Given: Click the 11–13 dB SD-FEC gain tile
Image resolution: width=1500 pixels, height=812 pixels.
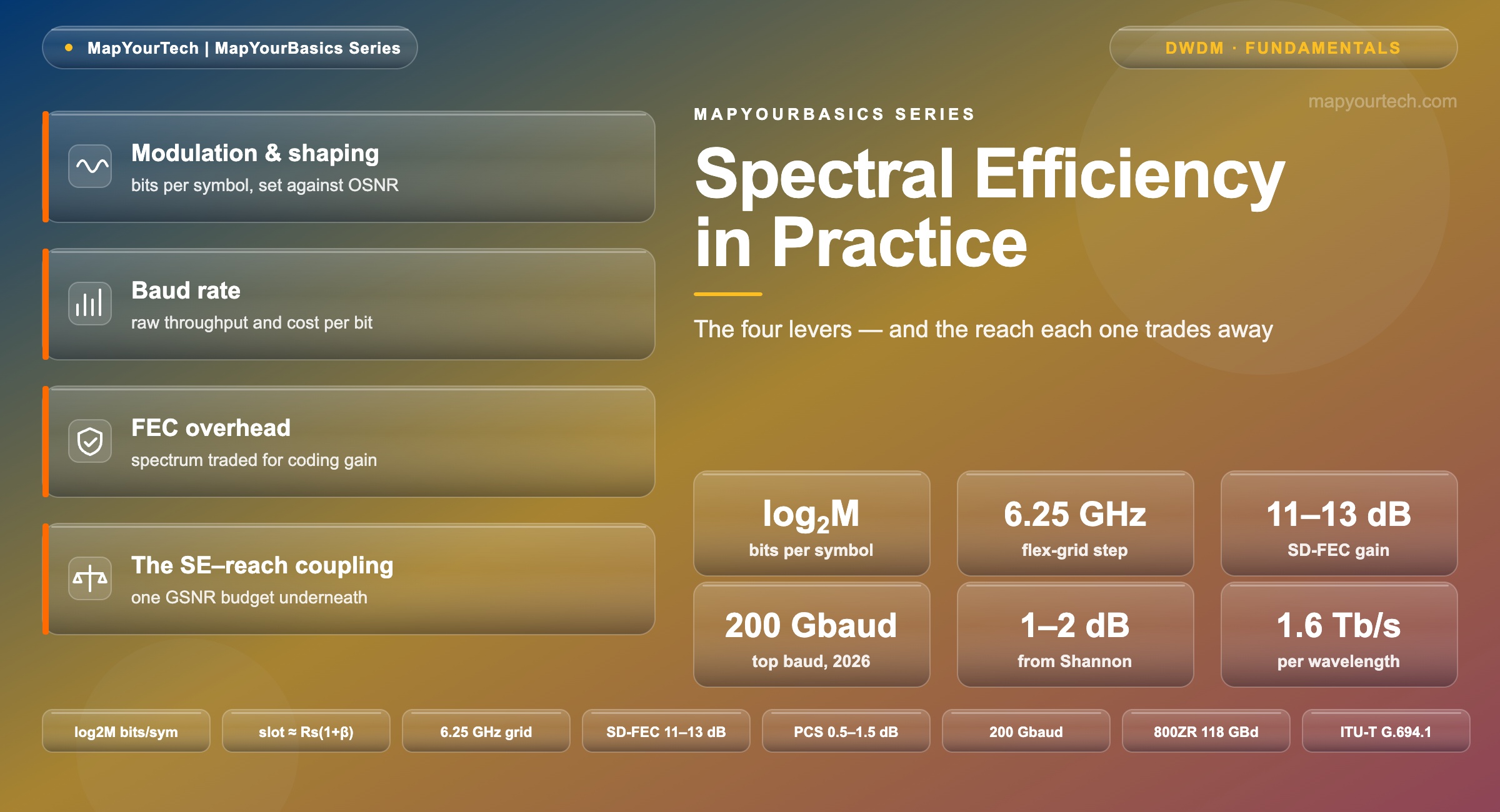Looking at the screenshot, I should (1339, 523).
